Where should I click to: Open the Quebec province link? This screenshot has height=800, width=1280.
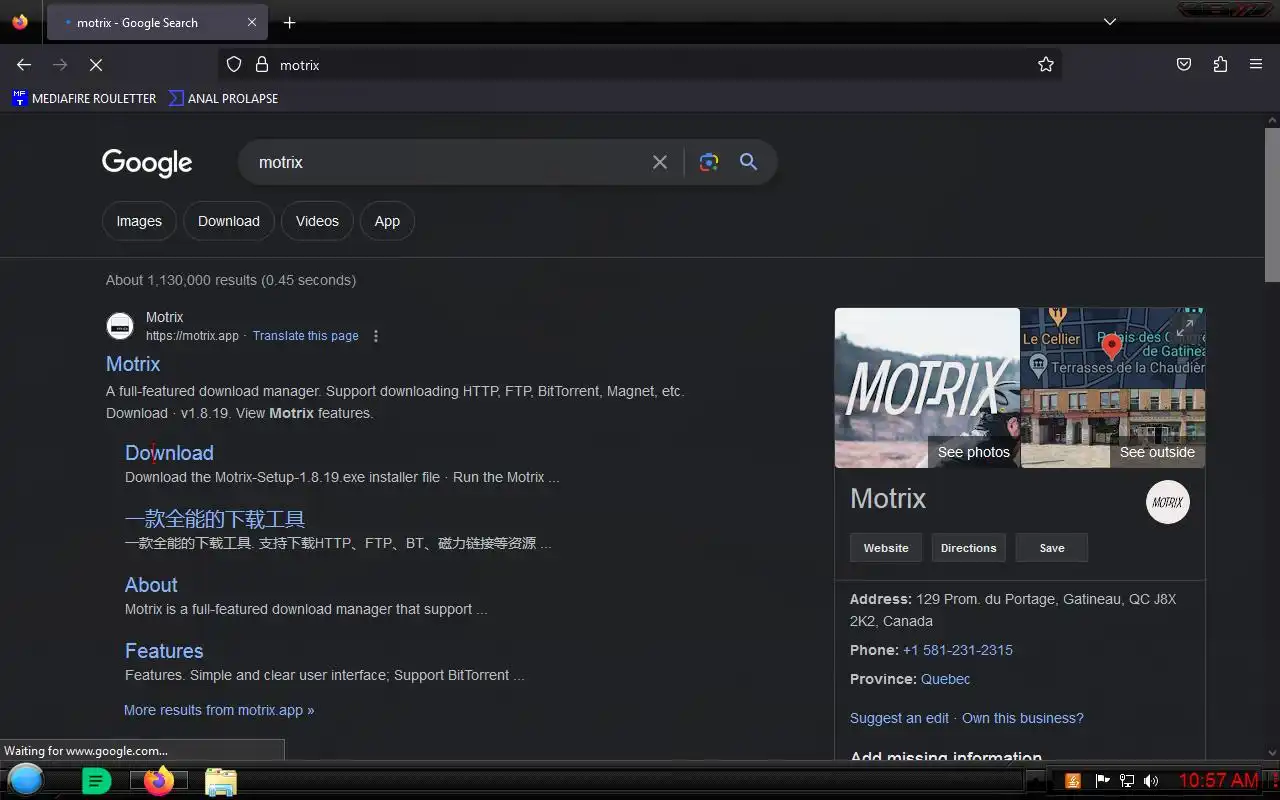(945, 679)
